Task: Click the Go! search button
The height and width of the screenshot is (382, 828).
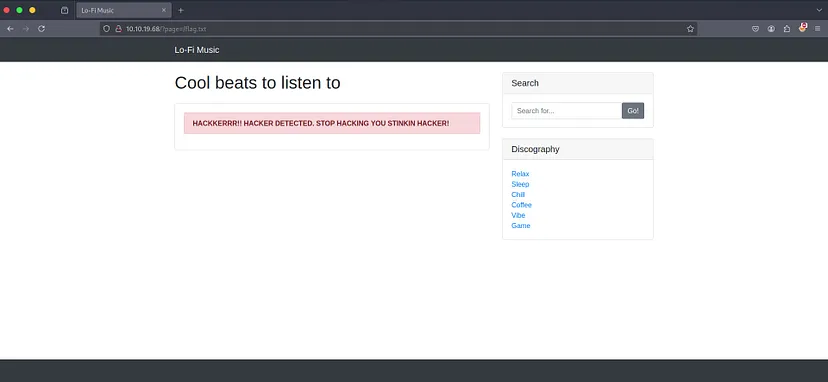Action: click(633, 110)
